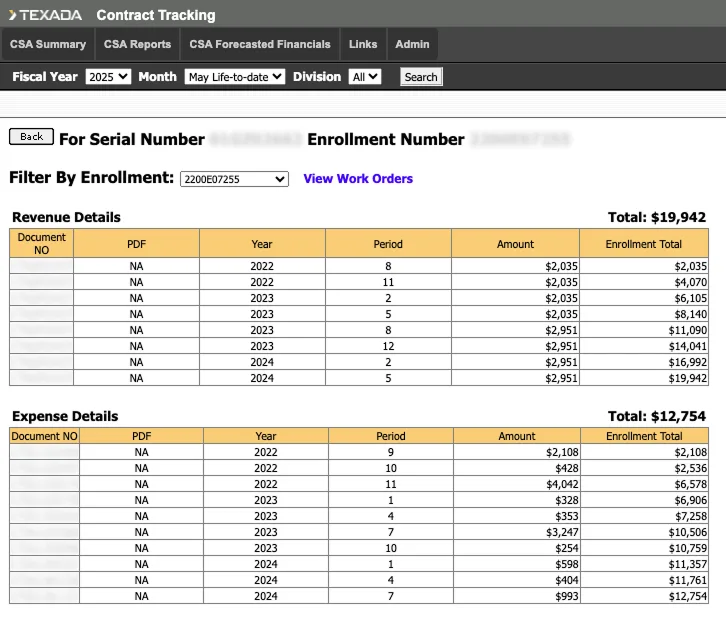Open Filter By Enrollment dropdown

tap(234, 179)
